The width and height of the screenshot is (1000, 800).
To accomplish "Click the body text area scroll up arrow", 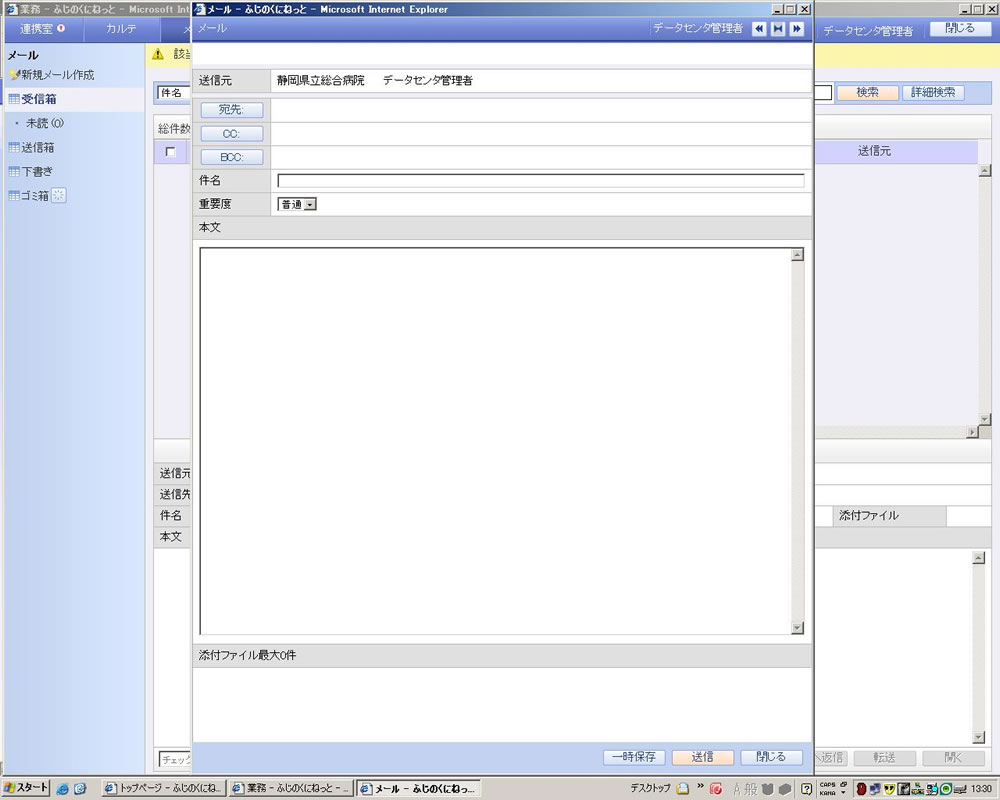I will click(797, 255).
